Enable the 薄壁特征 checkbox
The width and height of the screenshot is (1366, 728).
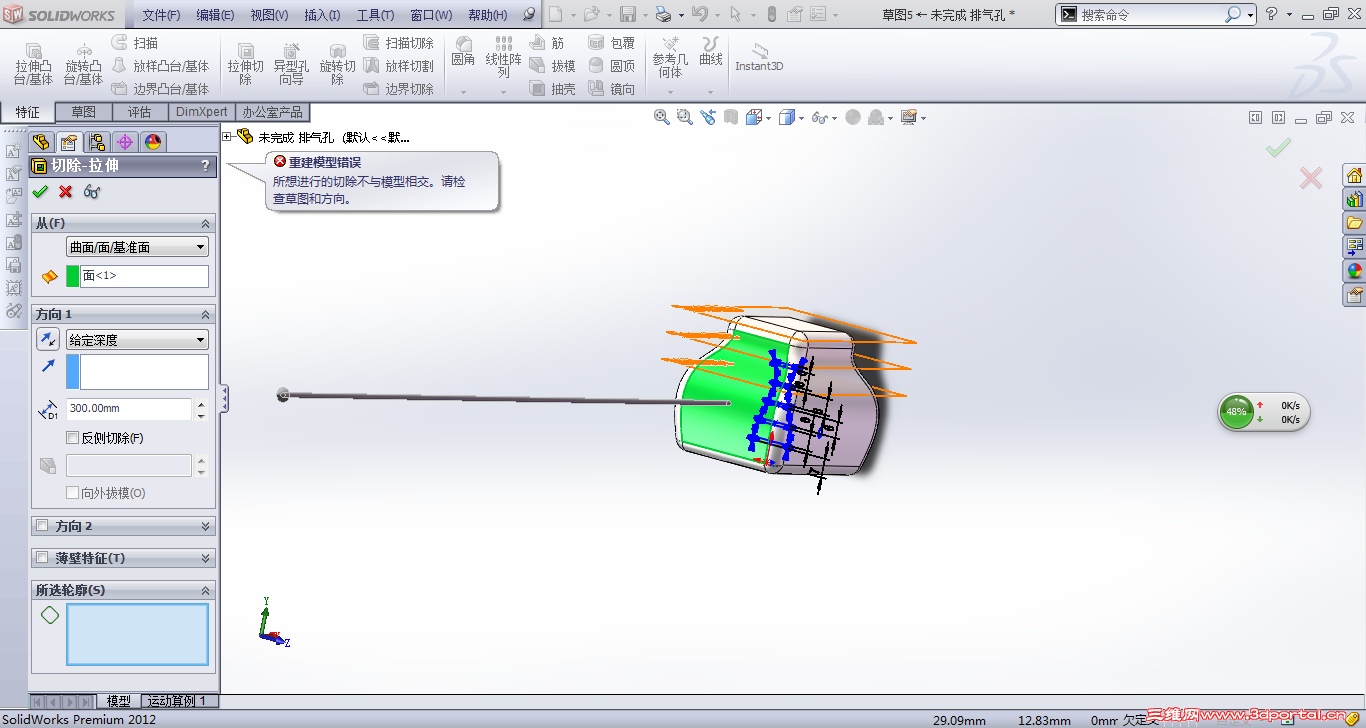42,558
